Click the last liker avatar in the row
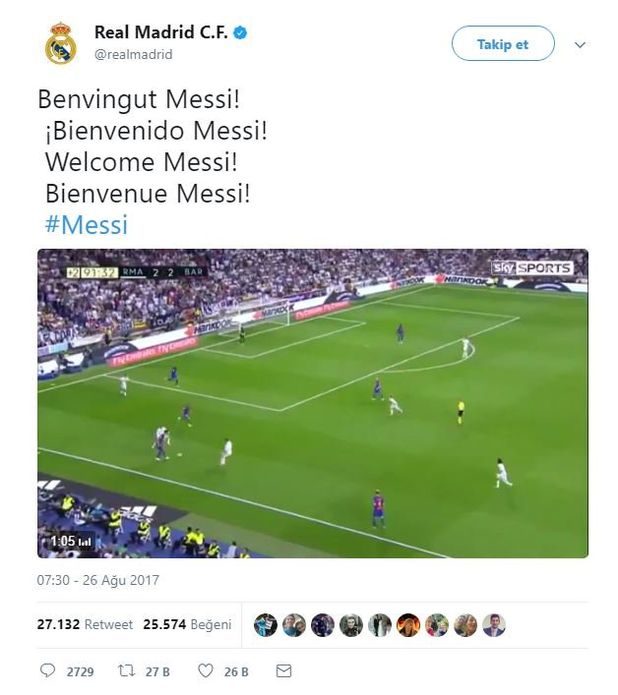618x695 pixels. click(x=494, y=625)
